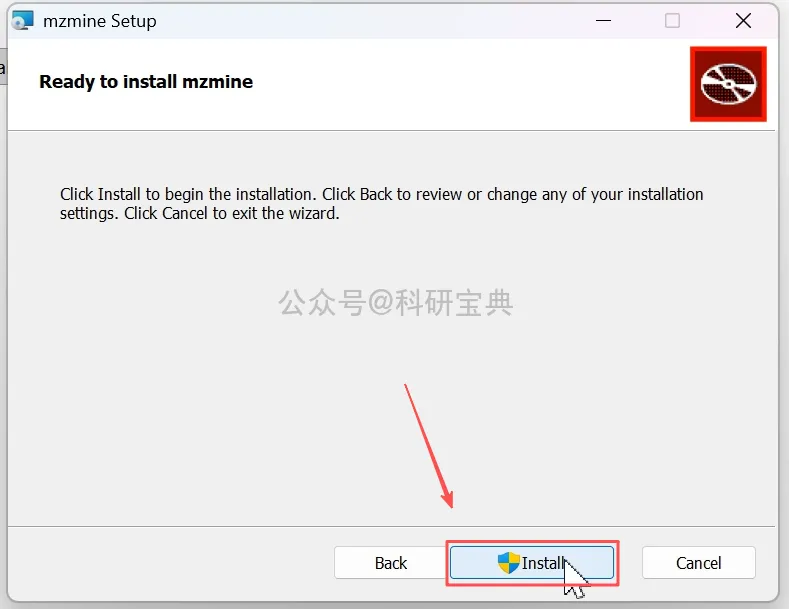The height and width of the screenshot is (609, 789).
Task: Cancel to exit the setup wizard
Action: point(698,563)
